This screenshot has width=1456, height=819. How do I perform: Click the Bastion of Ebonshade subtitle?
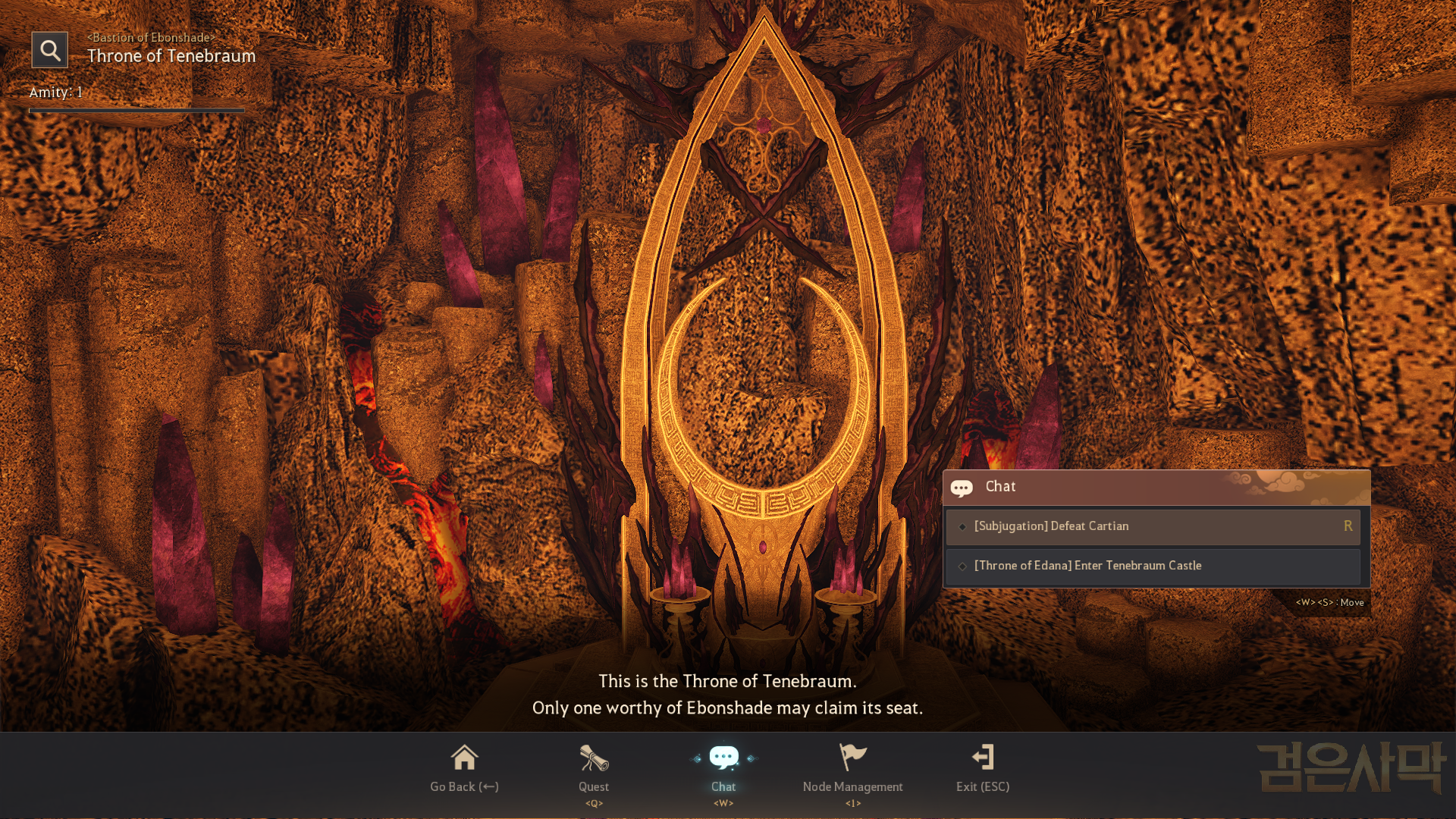tap(151, 37)
